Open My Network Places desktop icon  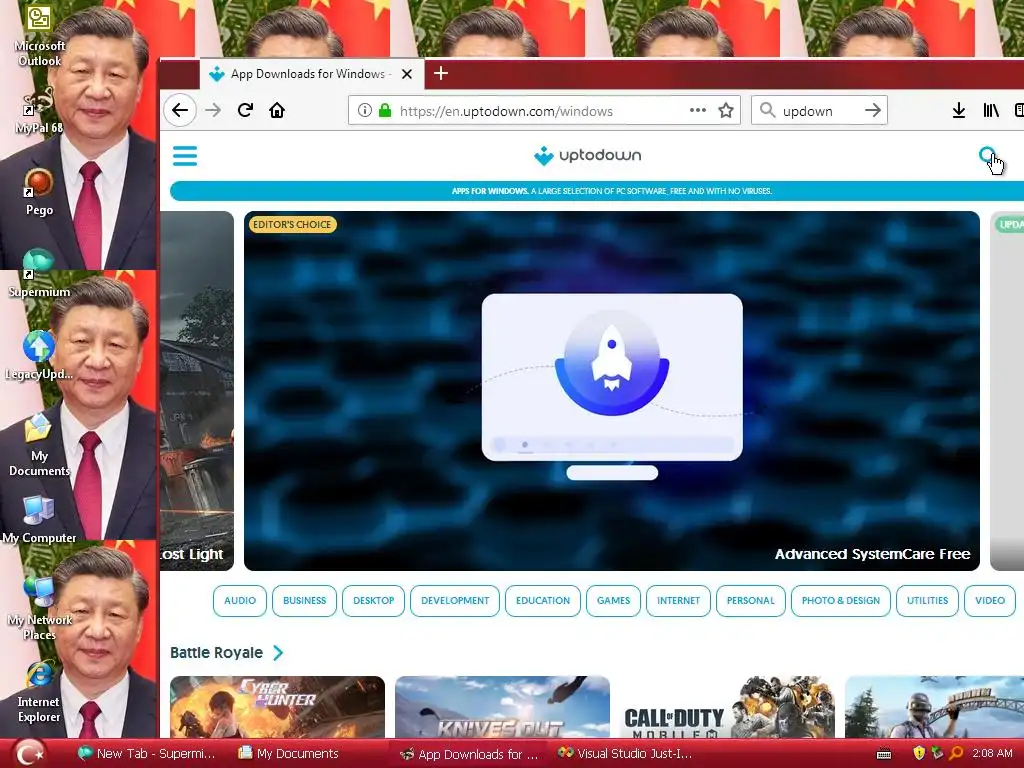pyautogui.click(x=39, y=609)
